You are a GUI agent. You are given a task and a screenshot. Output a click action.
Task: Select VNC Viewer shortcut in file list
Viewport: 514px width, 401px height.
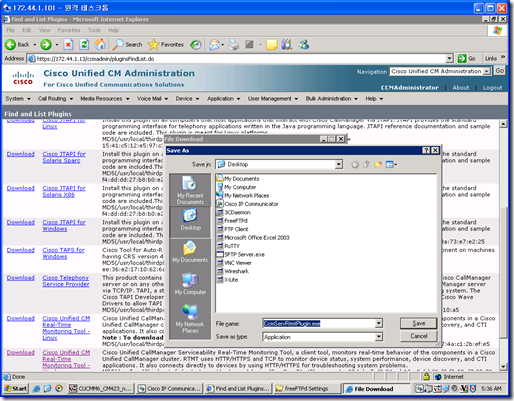[234, 263]
